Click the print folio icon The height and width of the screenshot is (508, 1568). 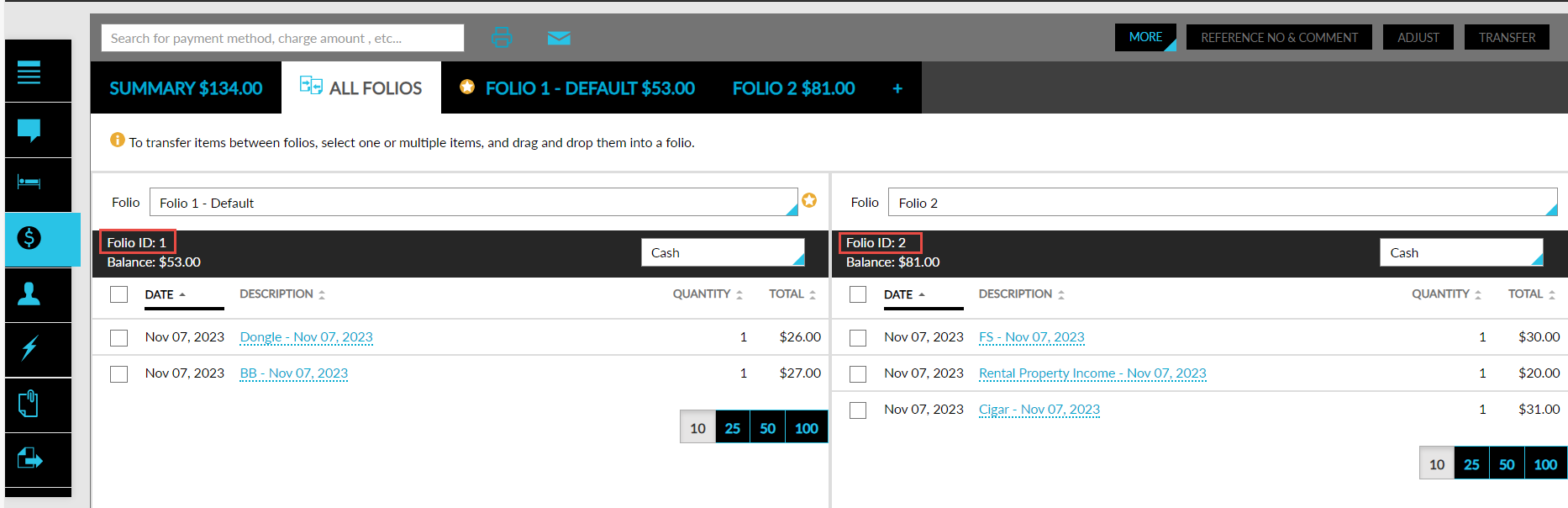(502, 37)
